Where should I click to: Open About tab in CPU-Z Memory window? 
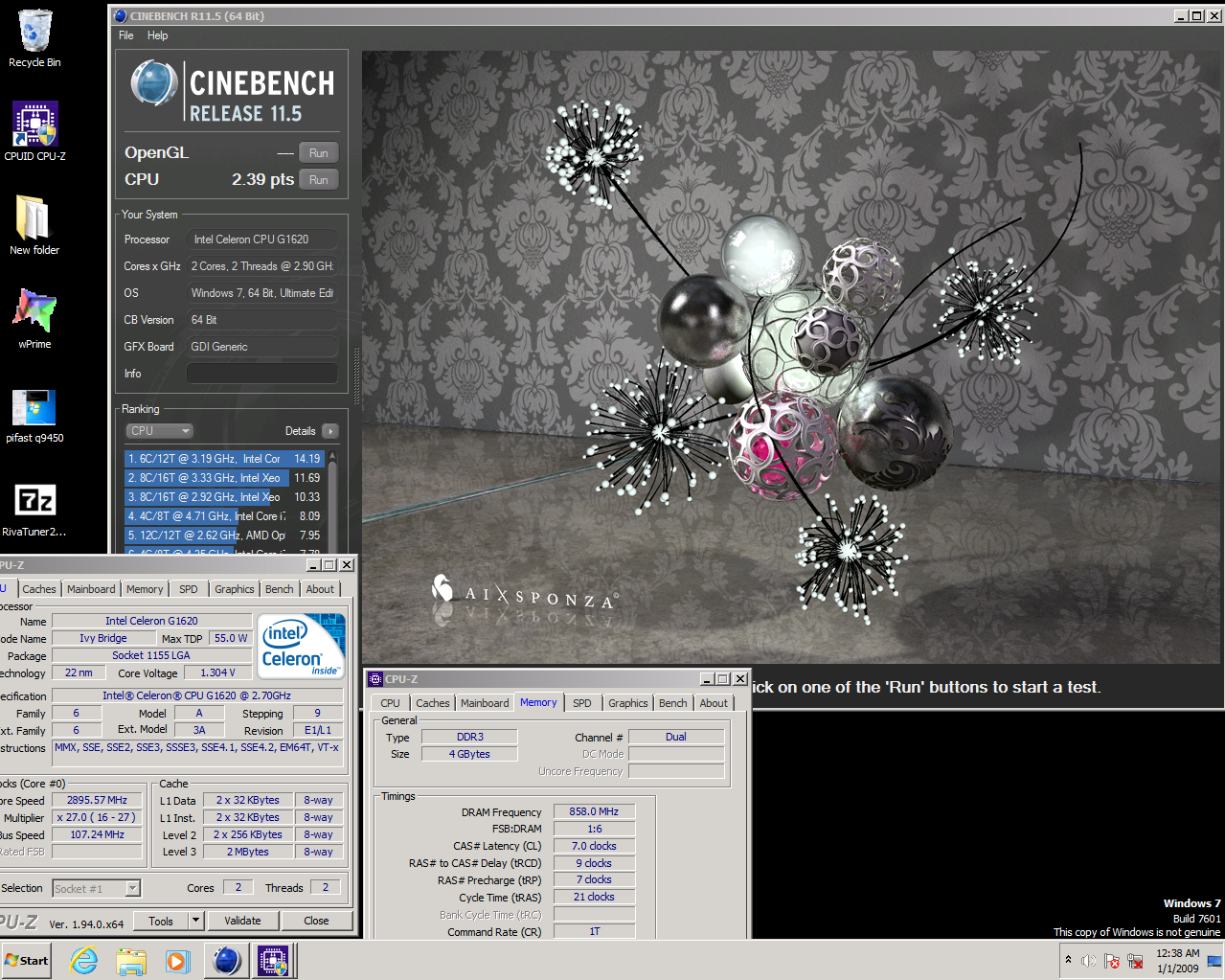[x=714, y=703]
